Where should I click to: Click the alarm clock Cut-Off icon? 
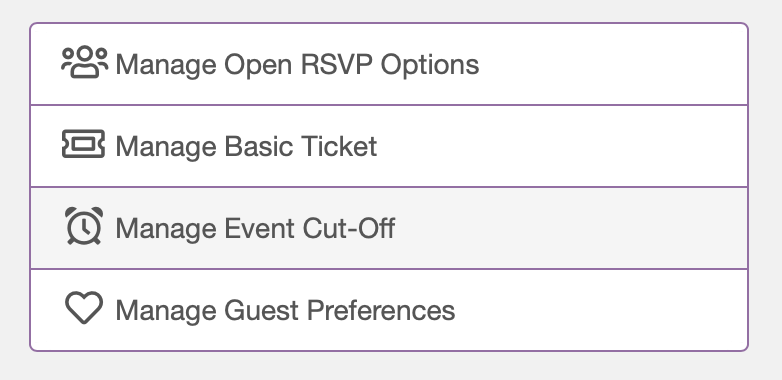pos(84,226)
